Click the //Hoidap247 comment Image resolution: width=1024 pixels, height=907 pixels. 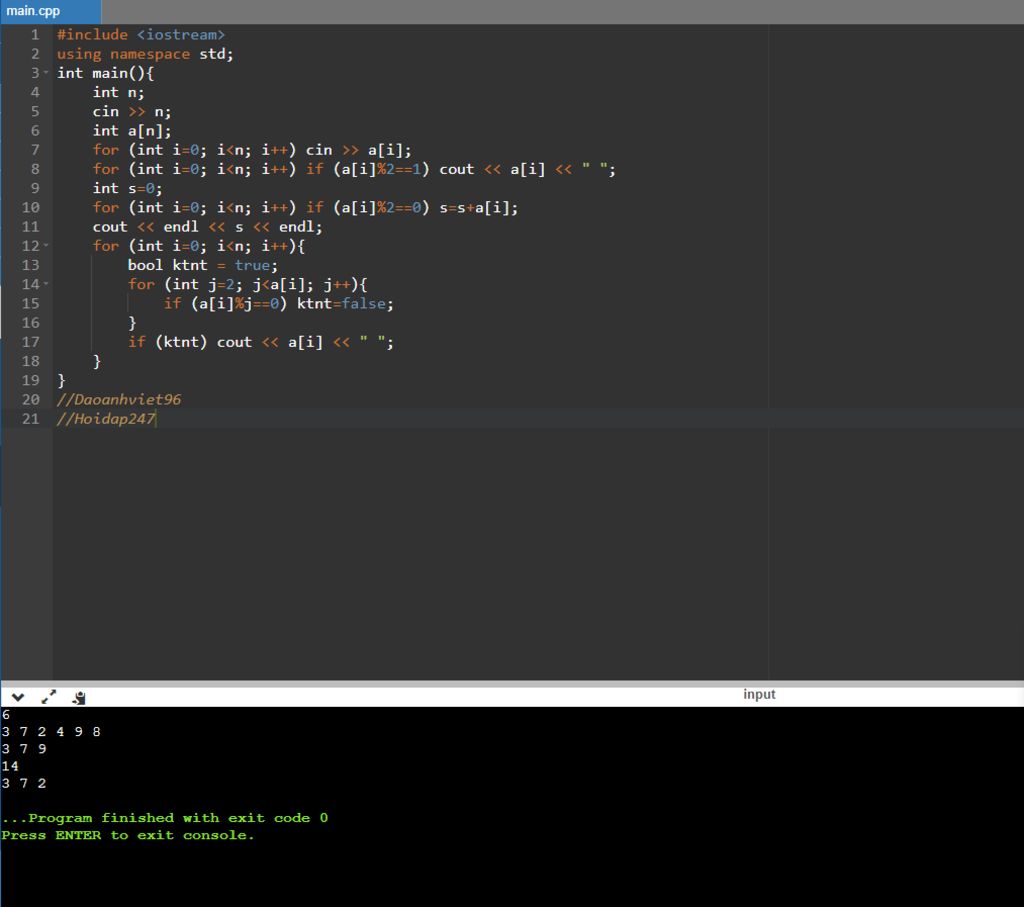coord(106,419)
